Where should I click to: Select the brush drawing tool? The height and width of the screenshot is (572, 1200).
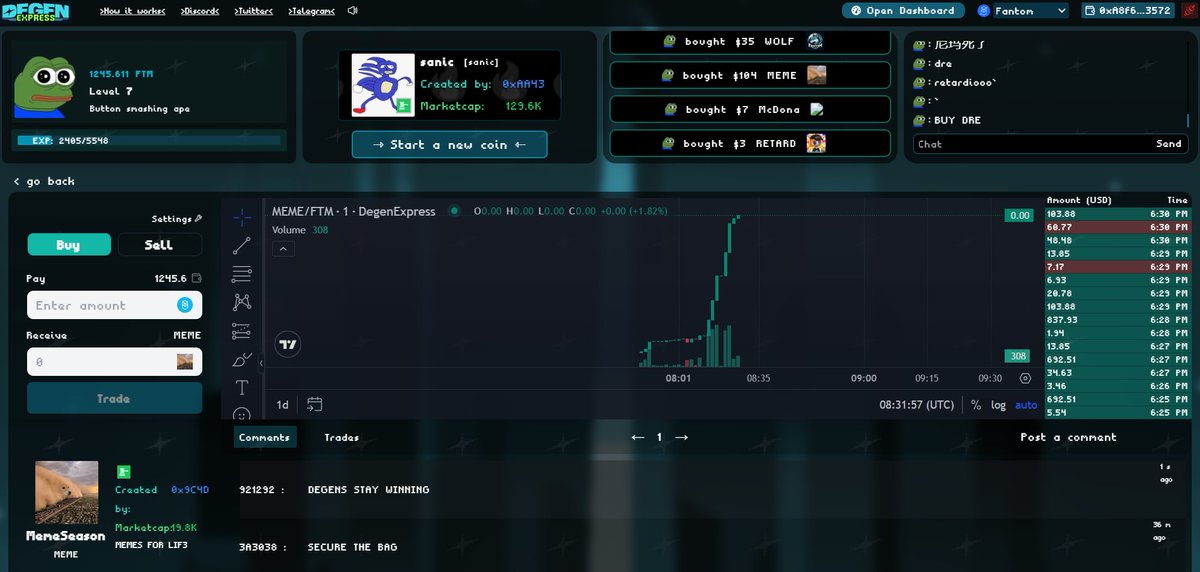[x=241, y=359]
